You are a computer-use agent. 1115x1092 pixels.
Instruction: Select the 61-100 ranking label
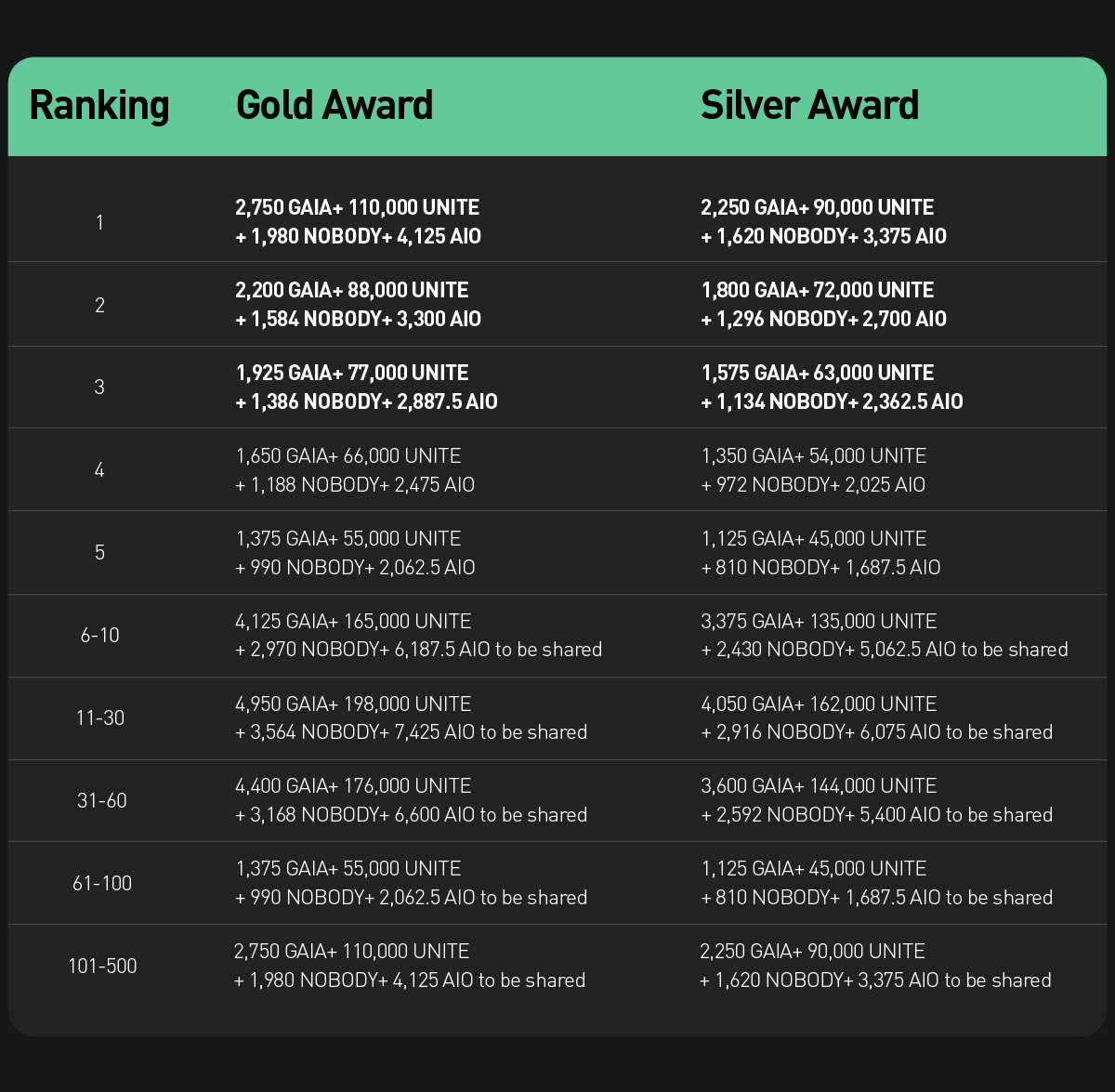(102, 884)
